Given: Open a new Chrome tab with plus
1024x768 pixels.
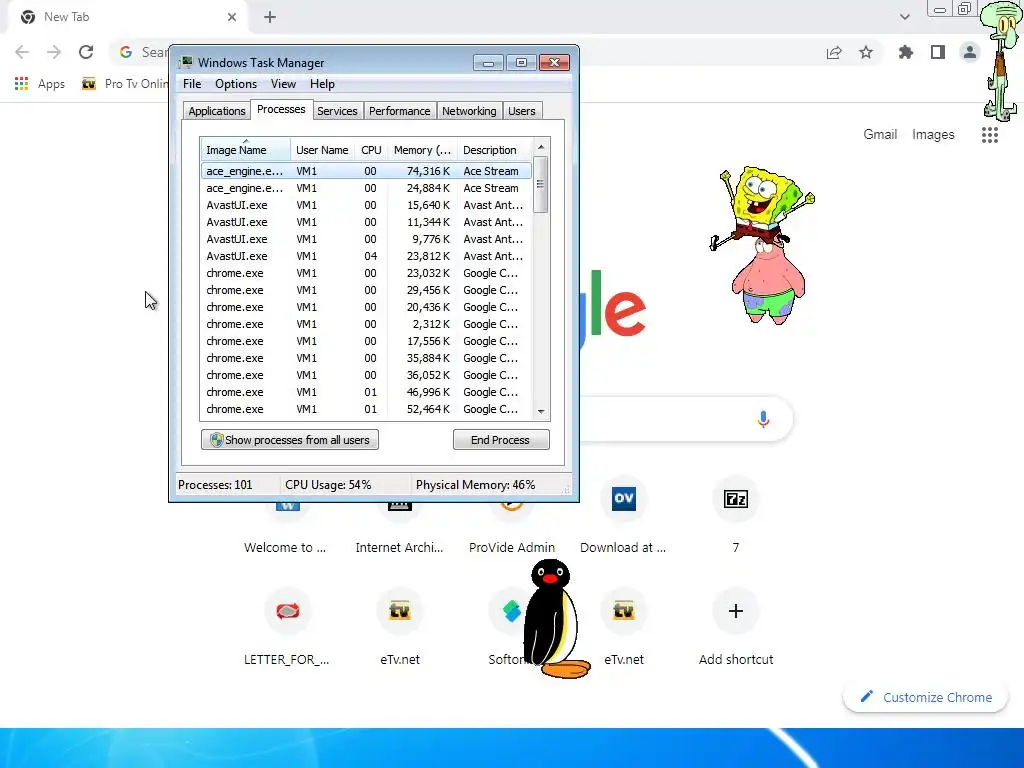Looking at the screenshot, I should point(270,17).
